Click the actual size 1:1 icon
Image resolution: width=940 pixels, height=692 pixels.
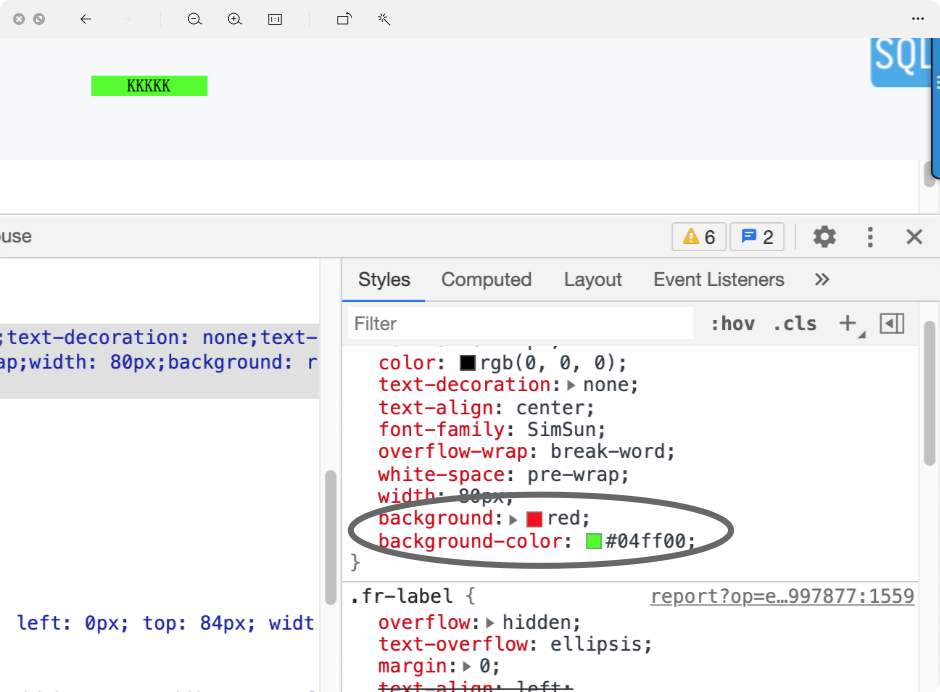275,20
